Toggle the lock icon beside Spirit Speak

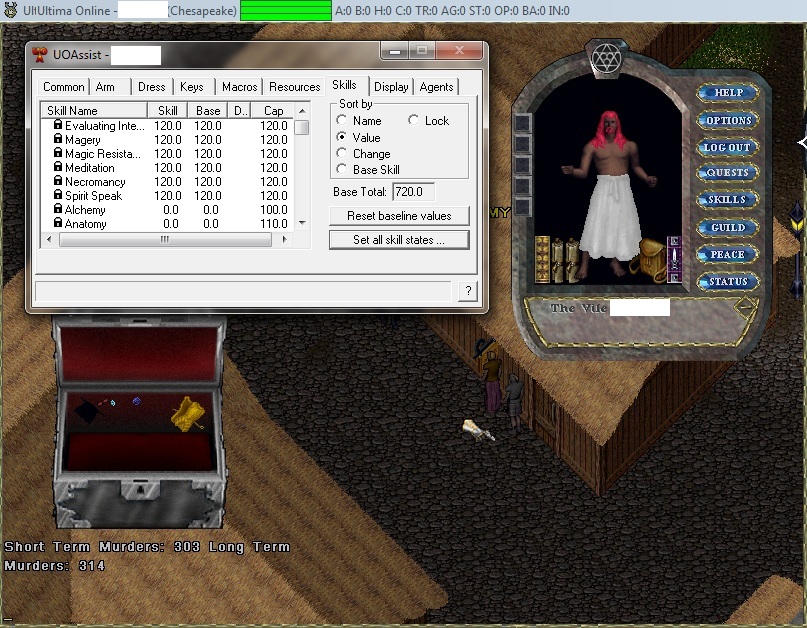(x=58, y=195)
